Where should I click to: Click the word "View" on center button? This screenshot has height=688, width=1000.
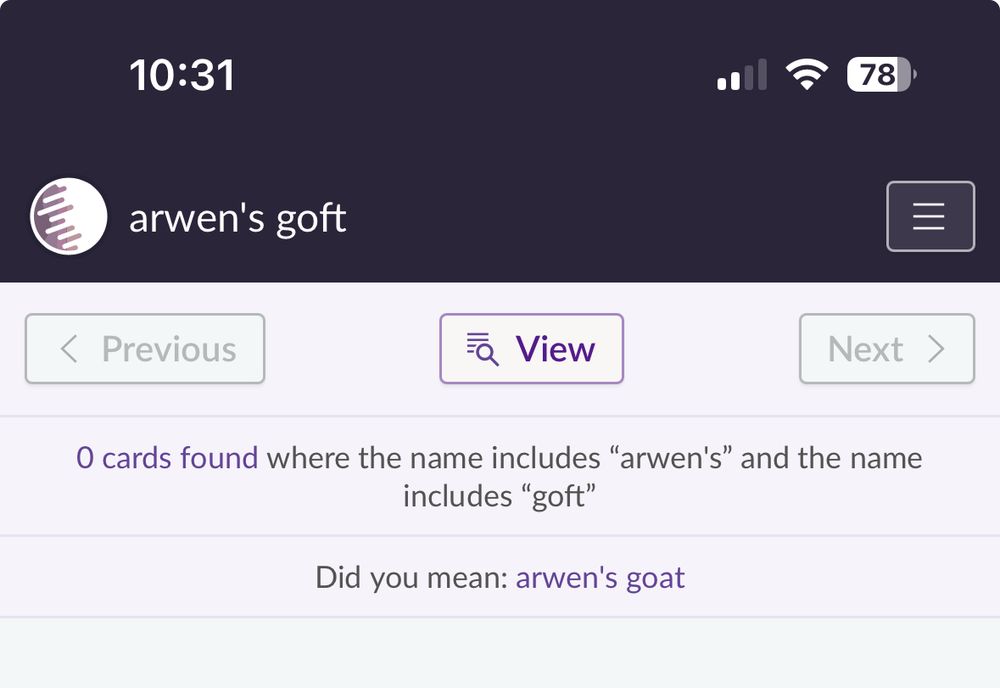pyautogui.click(x=555, y=349)
